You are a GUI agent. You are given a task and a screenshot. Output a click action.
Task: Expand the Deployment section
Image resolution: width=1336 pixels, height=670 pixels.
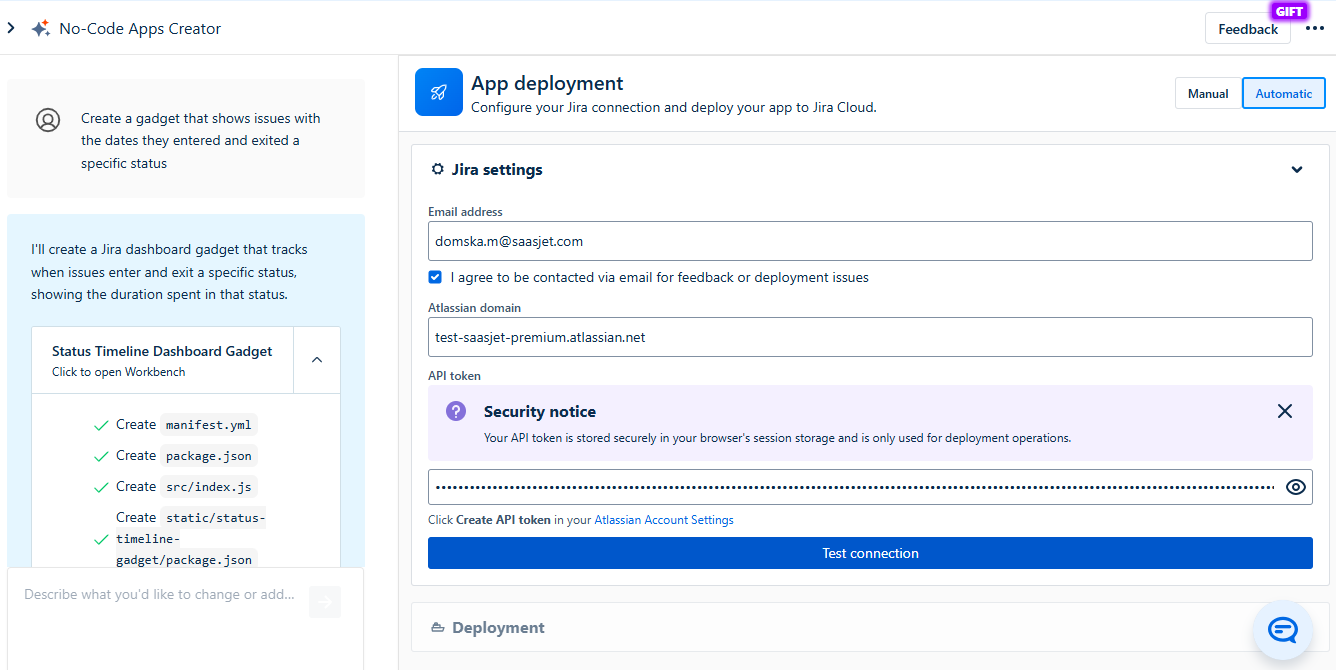click(x=498, y=628)
